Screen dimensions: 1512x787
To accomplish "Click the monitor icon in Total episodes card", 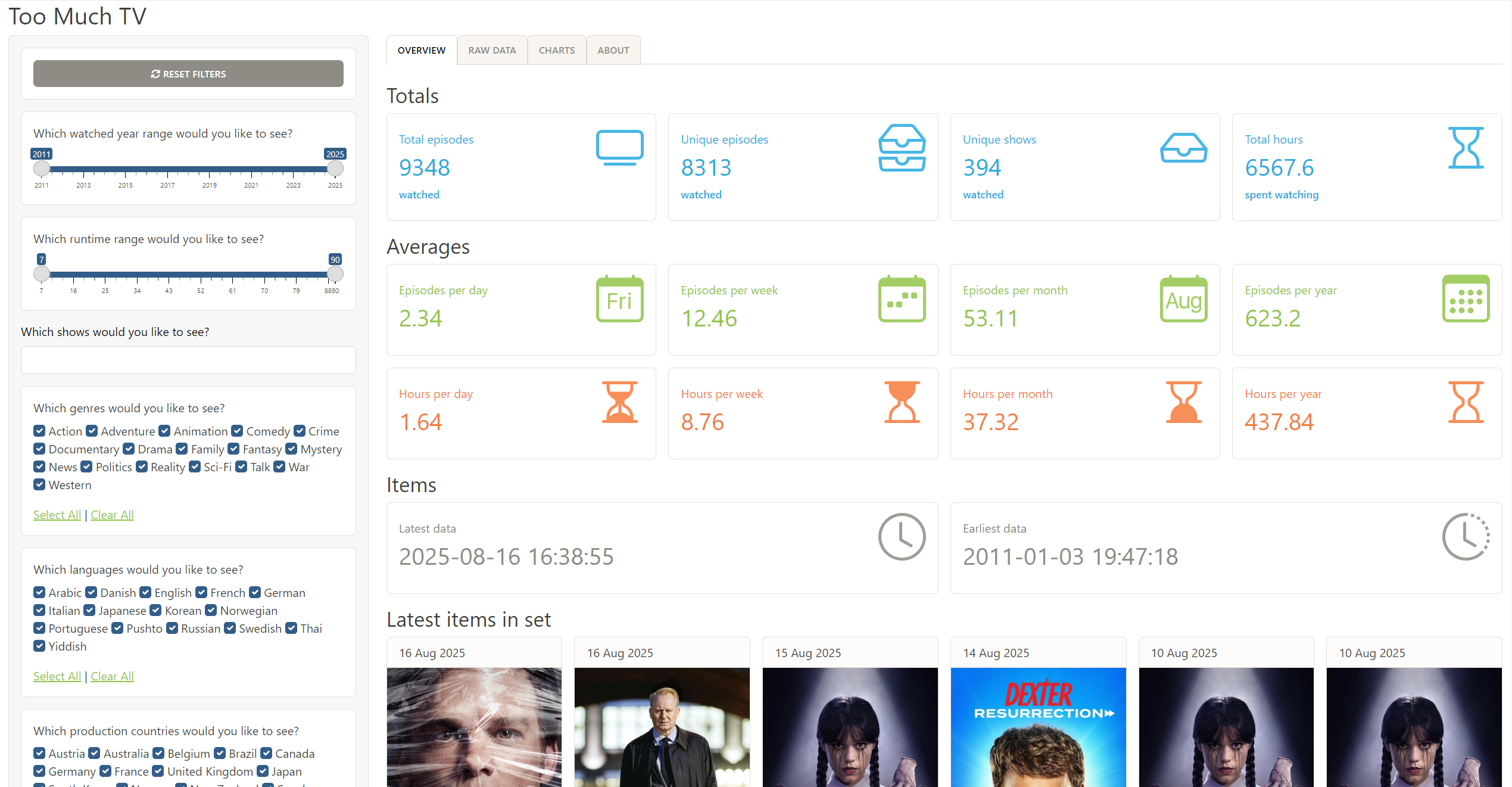I will 619,147.
